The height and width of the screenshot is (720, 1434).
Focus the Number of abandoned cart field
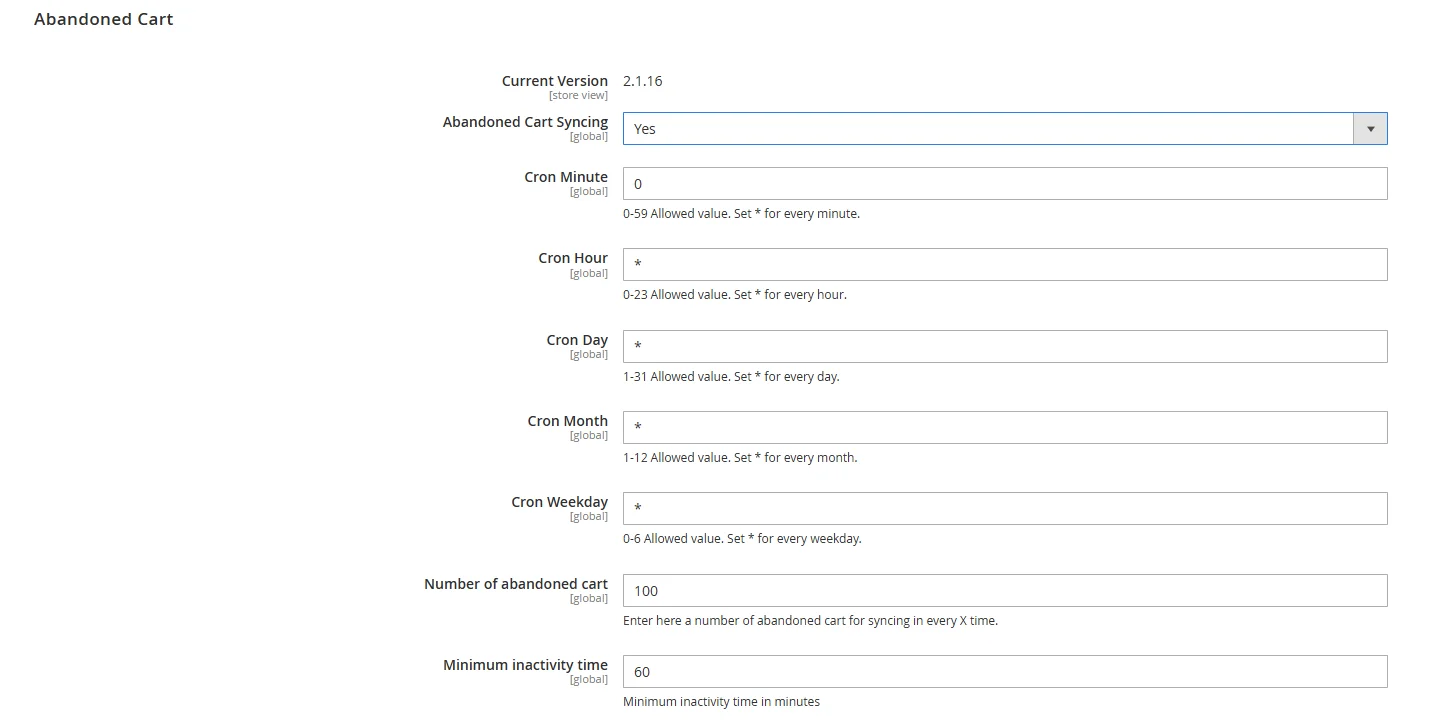(x=1004, y=591)
